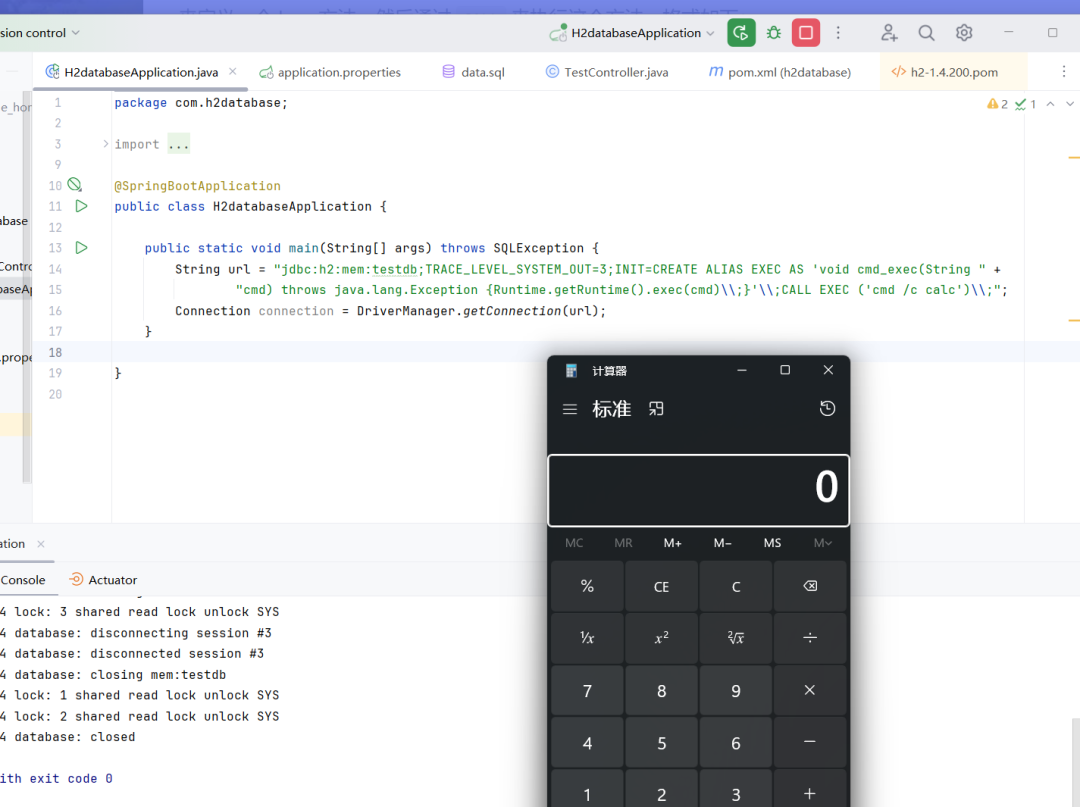Click the run gutter arrow beside class declaration
This screenshot has height=807, width=1080.
coord(81,206)
